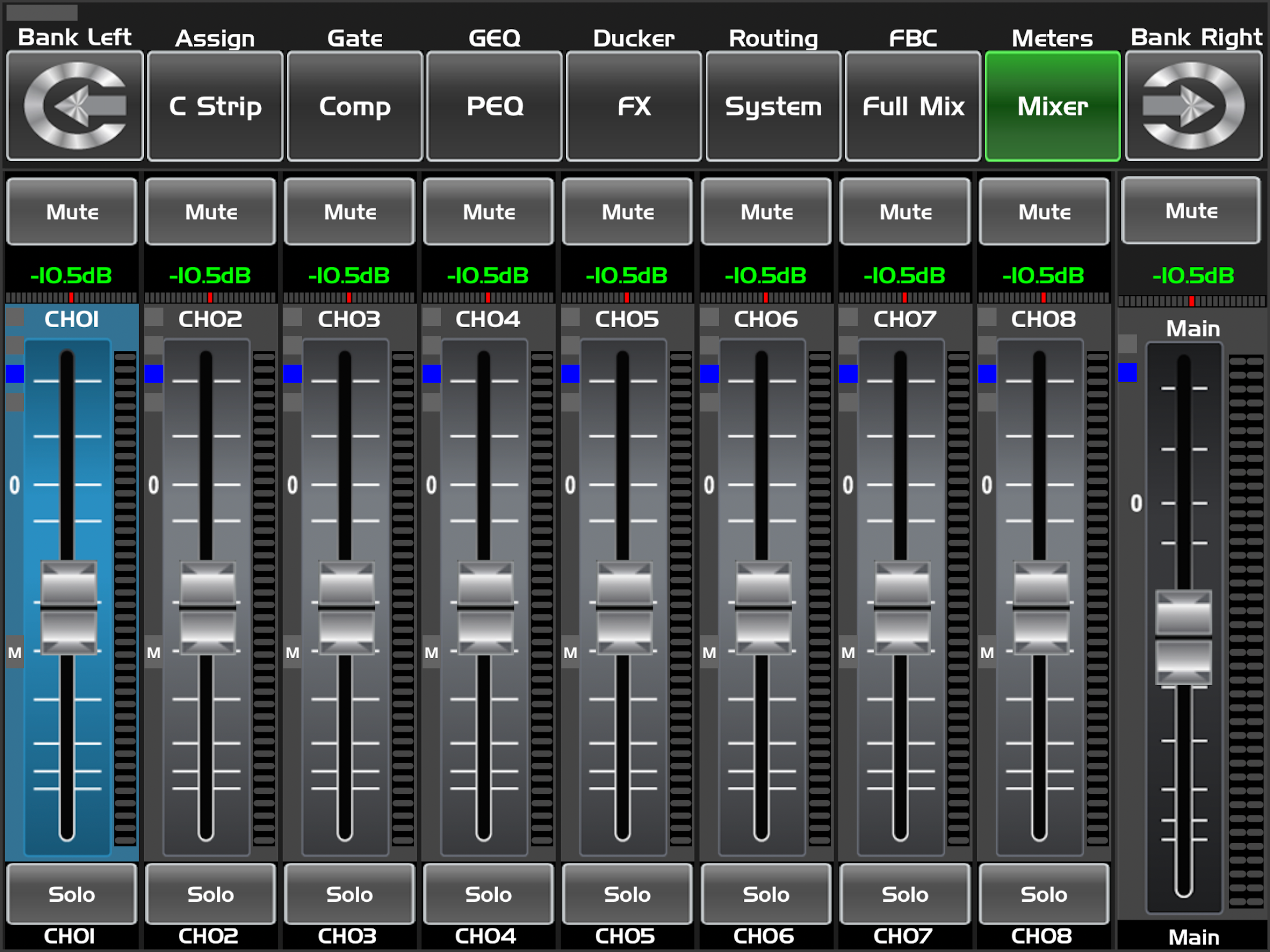
Task: Click the M marker beside CH07 fader
Action: coord(848,652)
